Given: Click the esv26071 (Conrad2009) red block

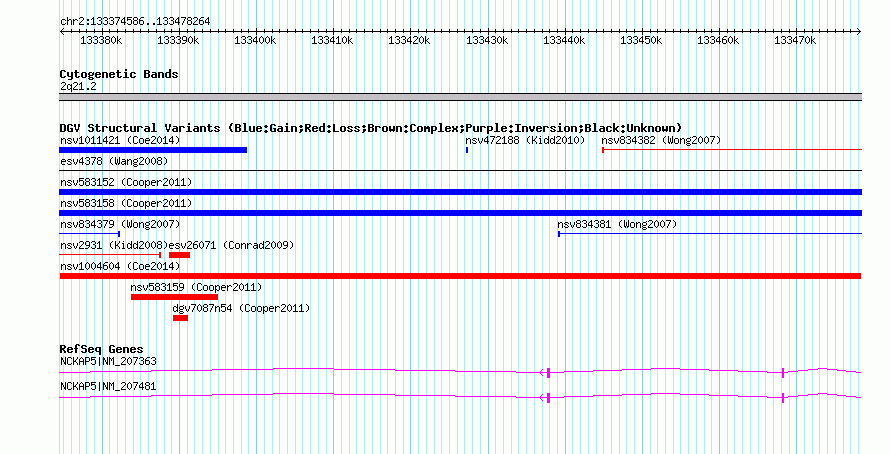Looking at the screenshot, I should pos(179,255).
